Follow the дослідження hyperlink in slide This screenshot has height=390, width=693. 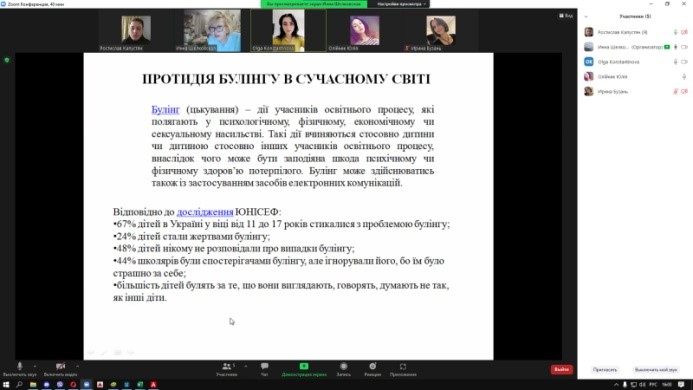[x=205, y=212]
